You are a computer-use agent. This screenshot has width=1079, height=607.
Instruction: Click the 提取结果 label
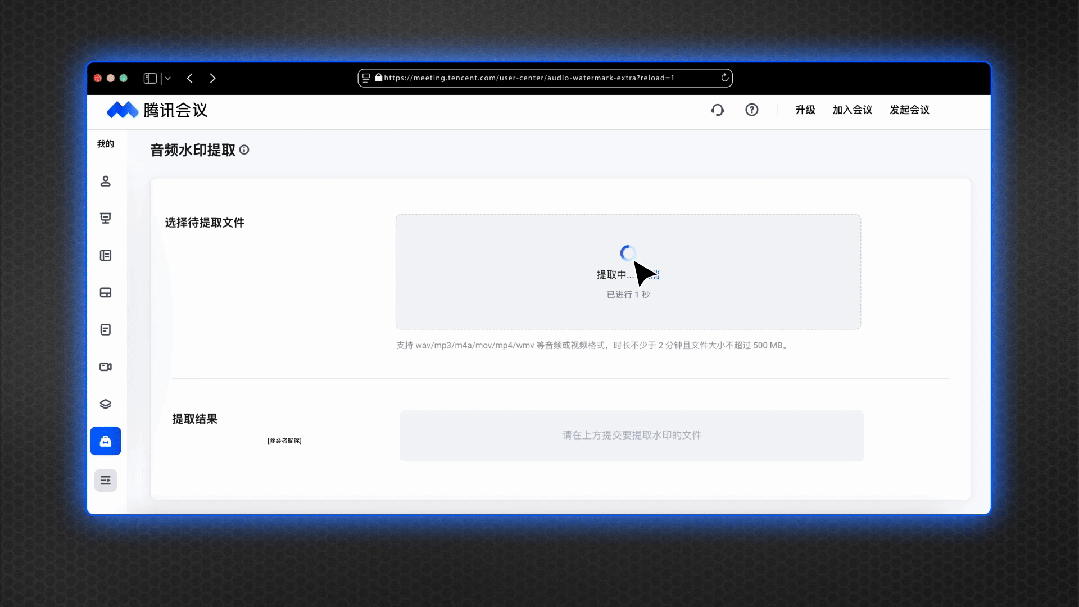click(195, 419)
